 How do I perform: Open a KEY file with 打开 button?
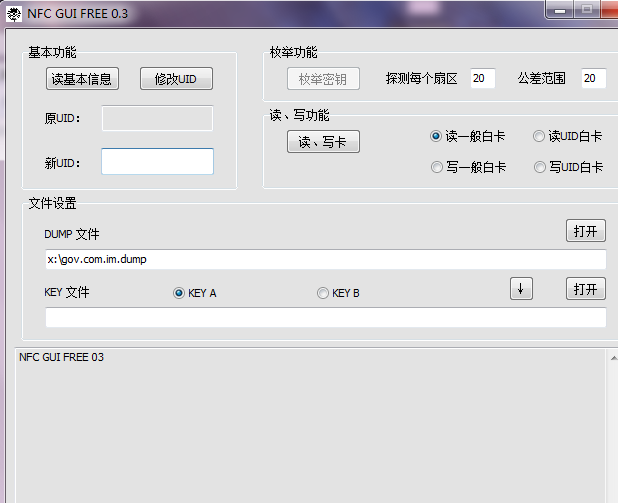click(x=586, y=289)
